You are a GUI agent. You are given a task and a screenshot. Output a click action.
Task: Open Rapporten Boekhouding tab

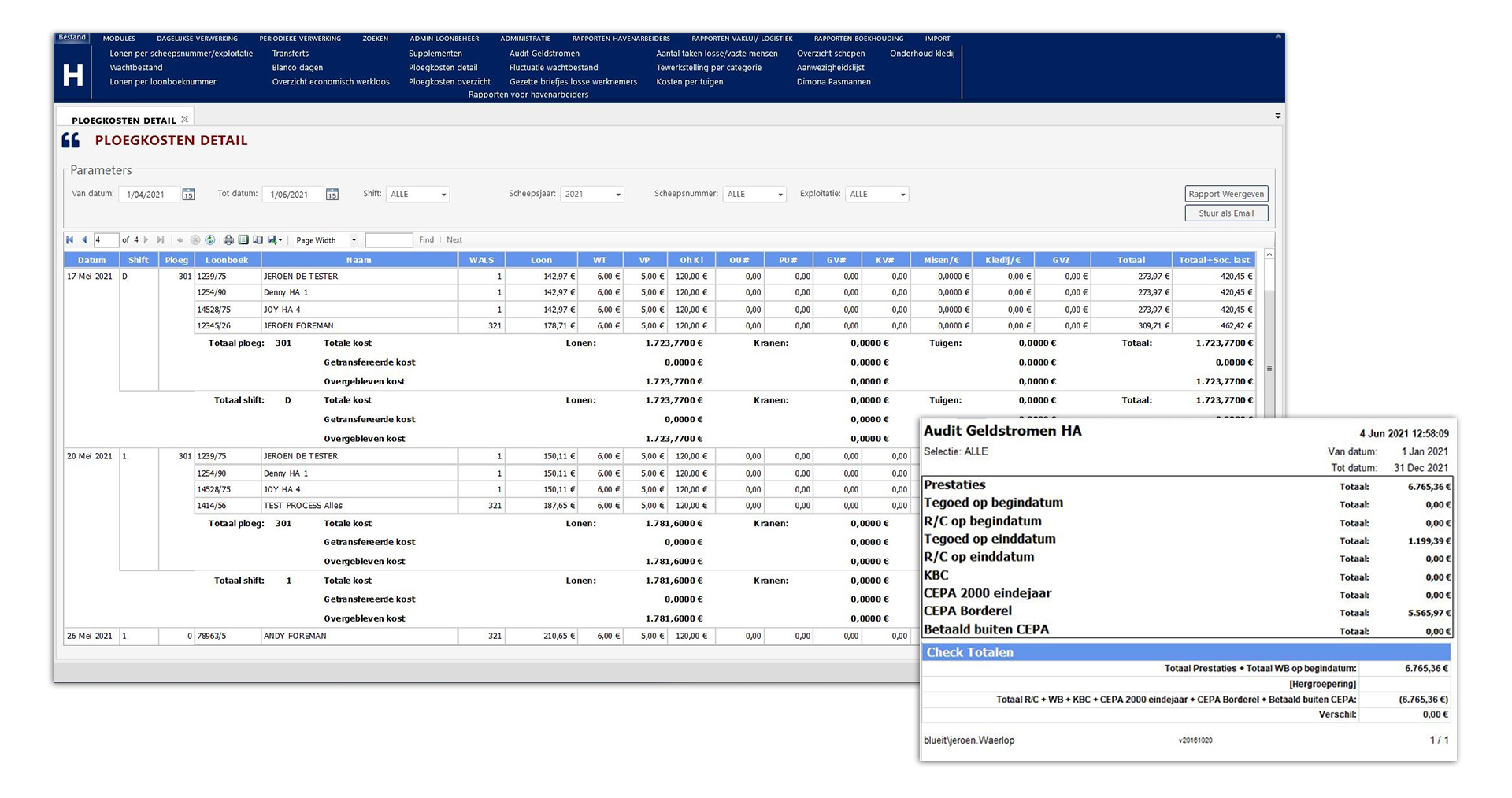858,39
